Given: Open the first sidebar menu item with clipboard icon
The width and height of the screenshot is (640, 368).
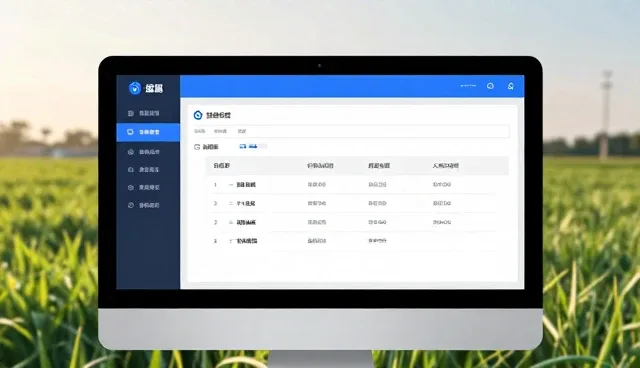Looking at the screenshot, I should coord(148,113).
